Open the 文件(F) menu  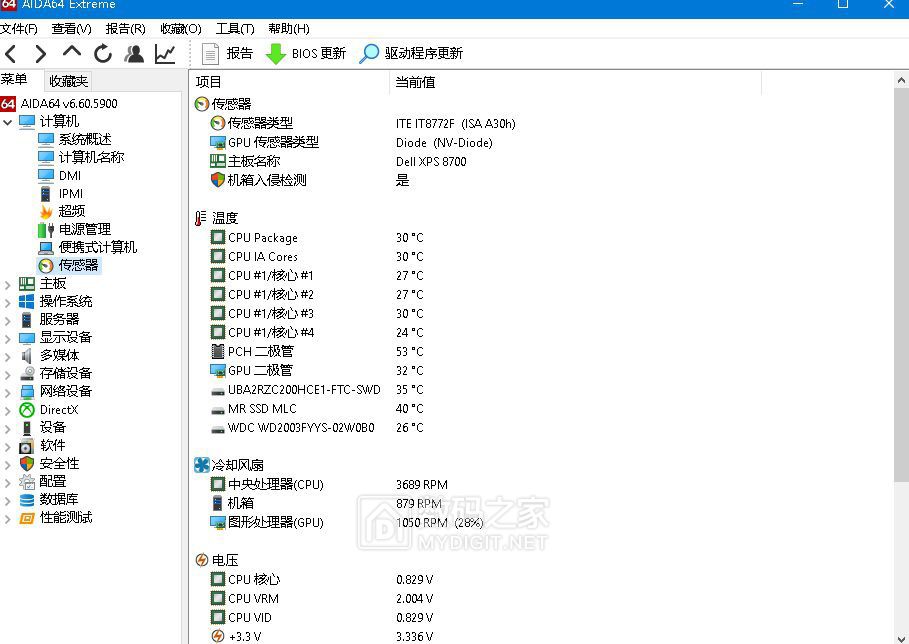pos(19,28)
